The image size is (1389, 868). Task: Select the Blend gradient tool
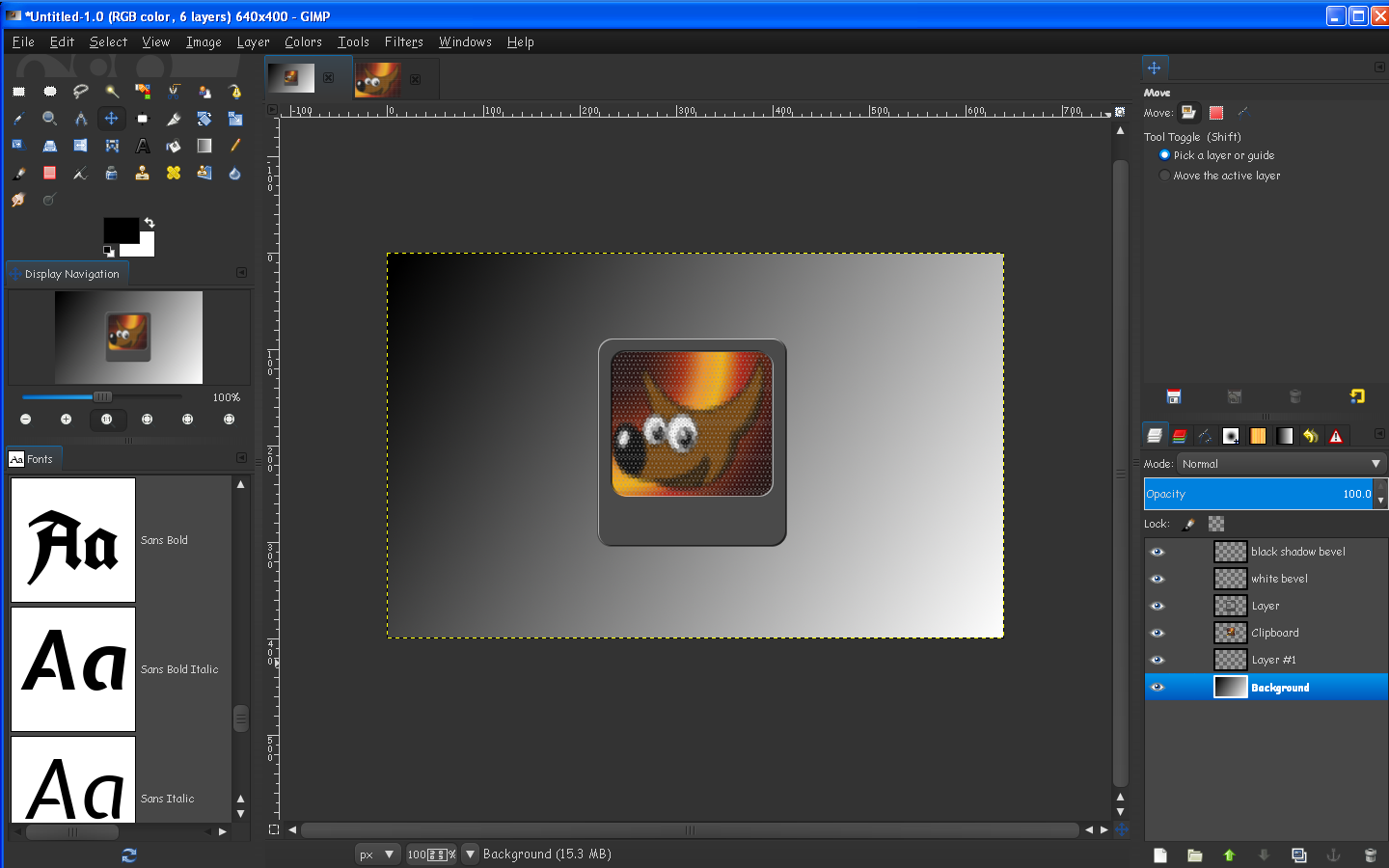(204, 146)
